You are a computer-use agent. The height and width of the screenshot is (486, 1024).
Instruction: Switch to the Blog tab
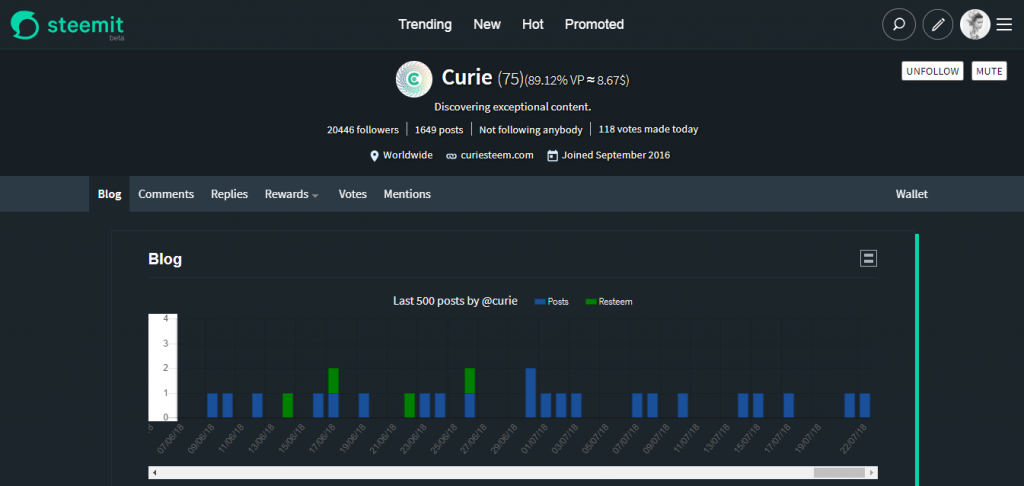point(110,194)
